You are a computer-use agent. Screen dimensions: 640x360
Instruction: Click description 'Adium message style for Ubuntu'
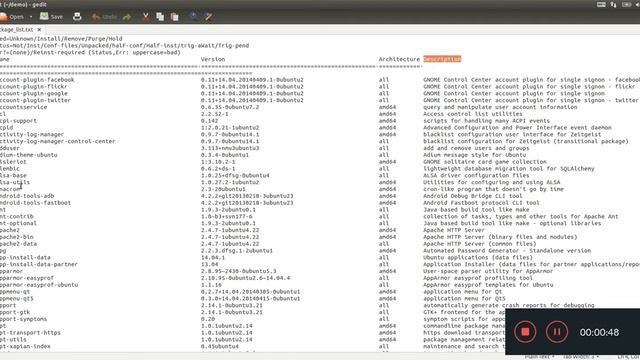point(475,155)
